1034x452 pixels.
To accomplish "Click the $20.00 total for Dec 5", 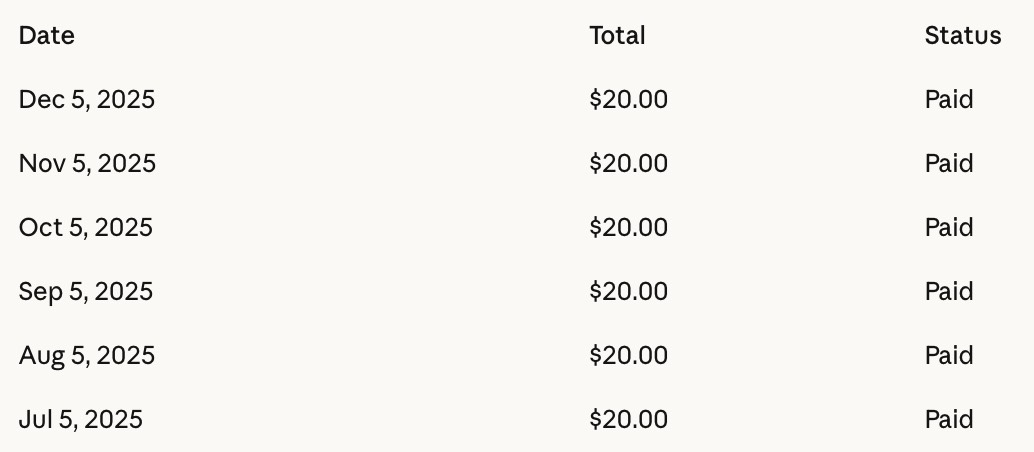I will (628, 100).
